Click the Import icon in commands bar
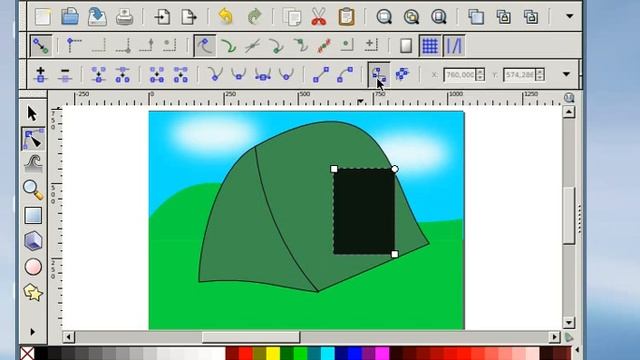The image size is (640, 360). 162,17
